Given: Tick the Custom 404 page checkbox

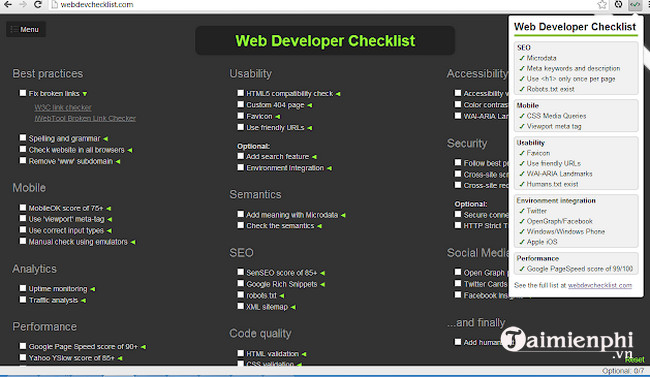Looking at the screenshot, I should click(240, 104).
